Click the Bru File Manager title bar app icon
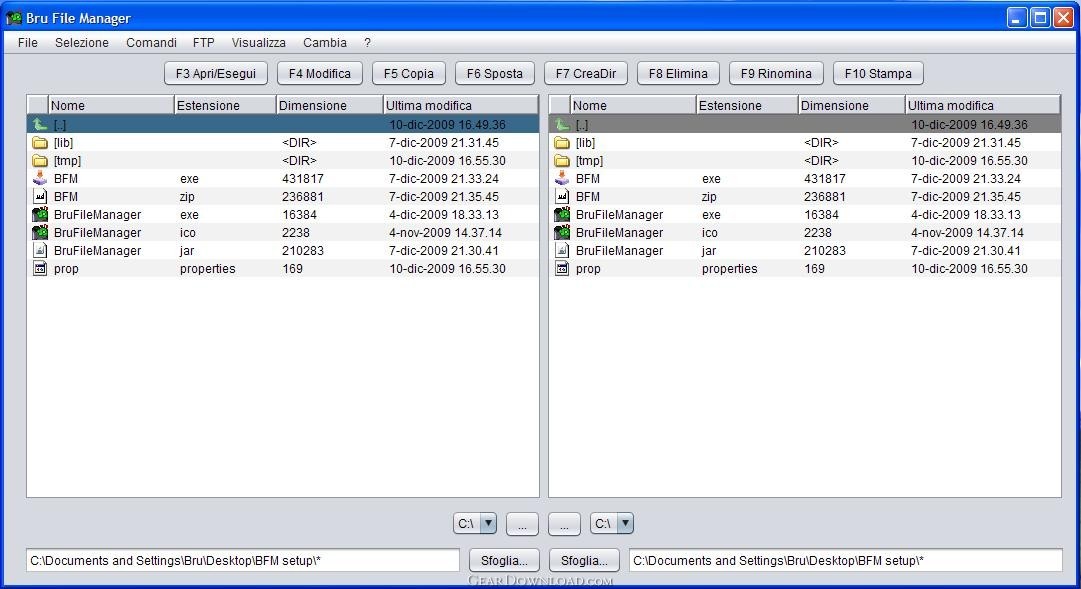The width and height of the screenshot is (1081, 589). point(14,17)
